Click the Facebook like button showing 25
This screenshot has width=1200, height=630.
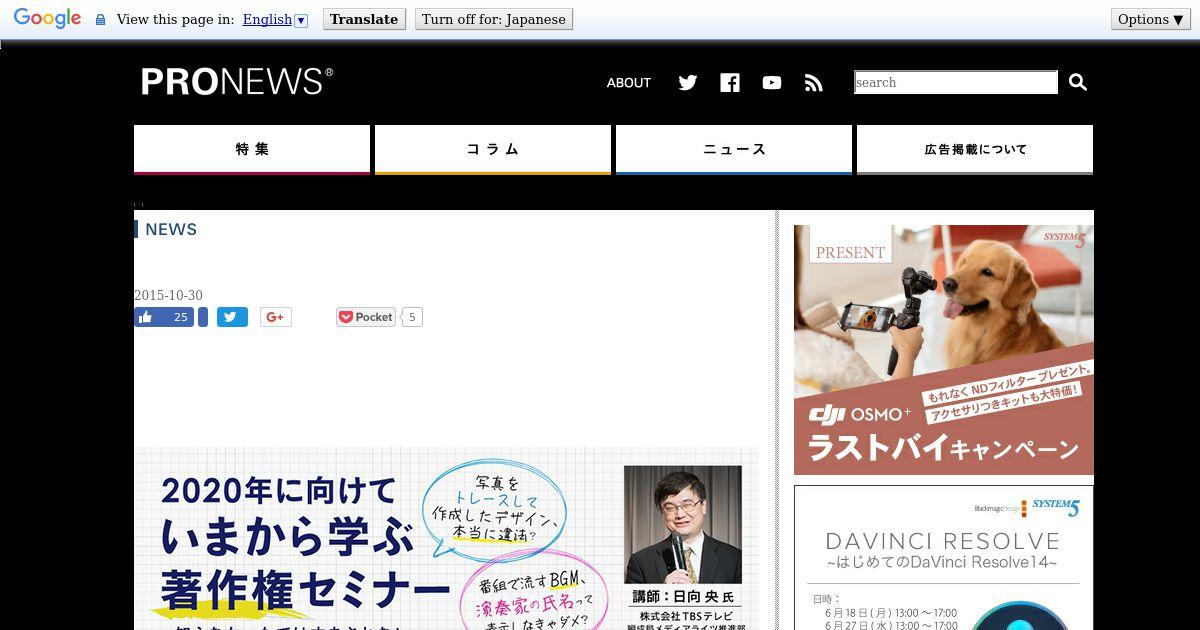(x=164, y=317)
